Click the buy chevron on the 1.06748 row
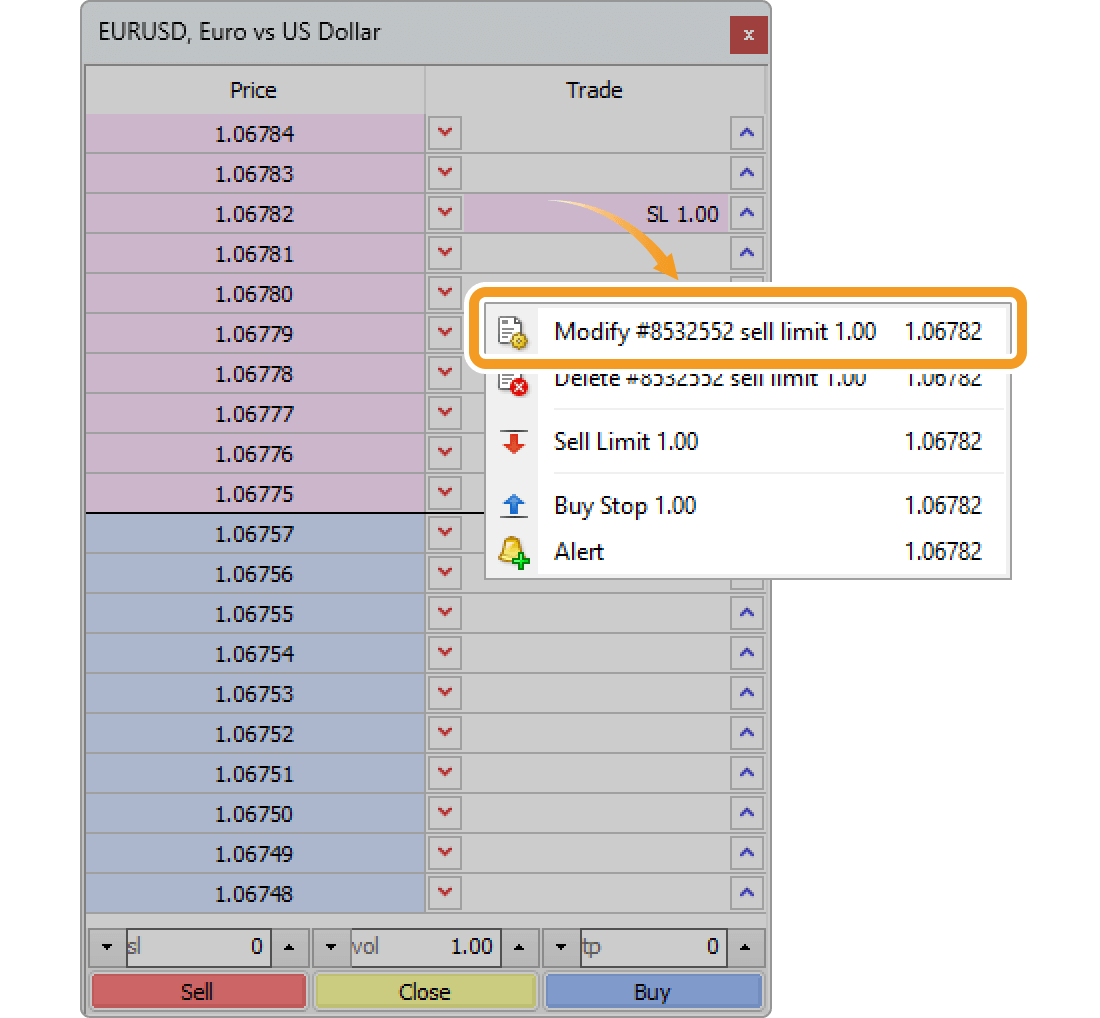The image size is (1100, 1018). [x=747, y=893]
